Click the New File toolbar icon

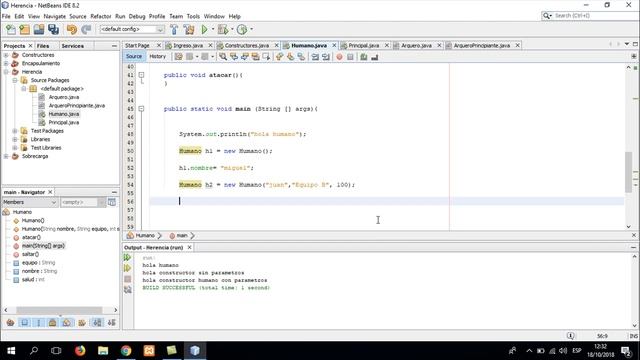(11, 29)
